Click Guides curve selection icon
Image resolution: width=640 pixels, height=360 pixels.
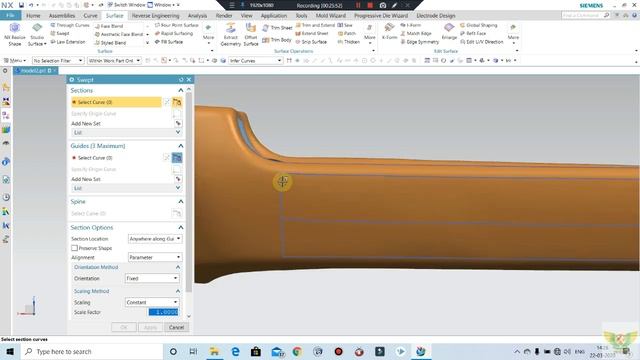177,158
